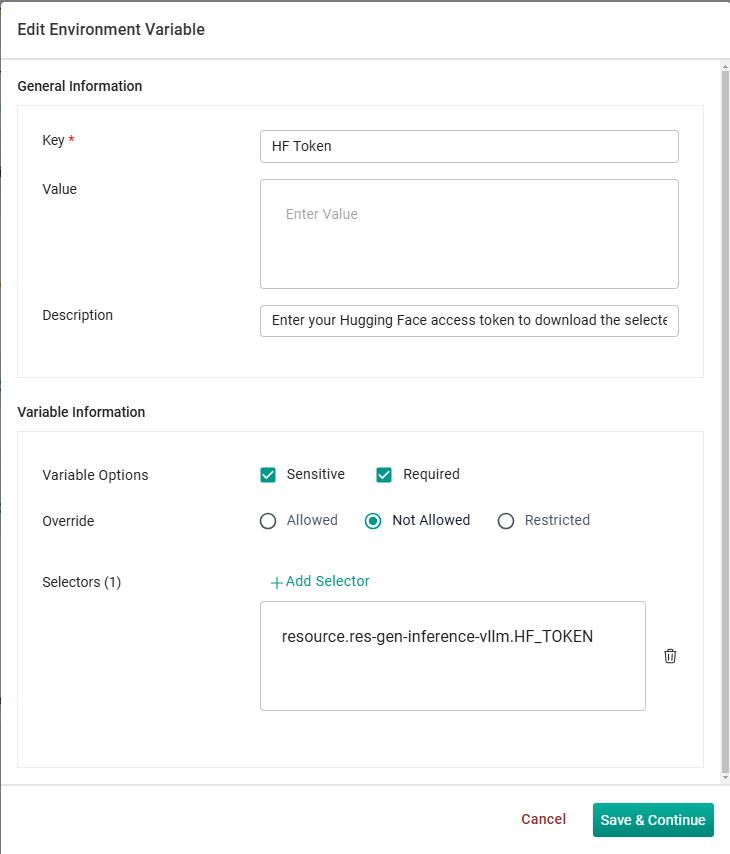This screenshot has width=730, height=854.
Task: Click the Key field containing HF Token
Action: coord(469,146)
